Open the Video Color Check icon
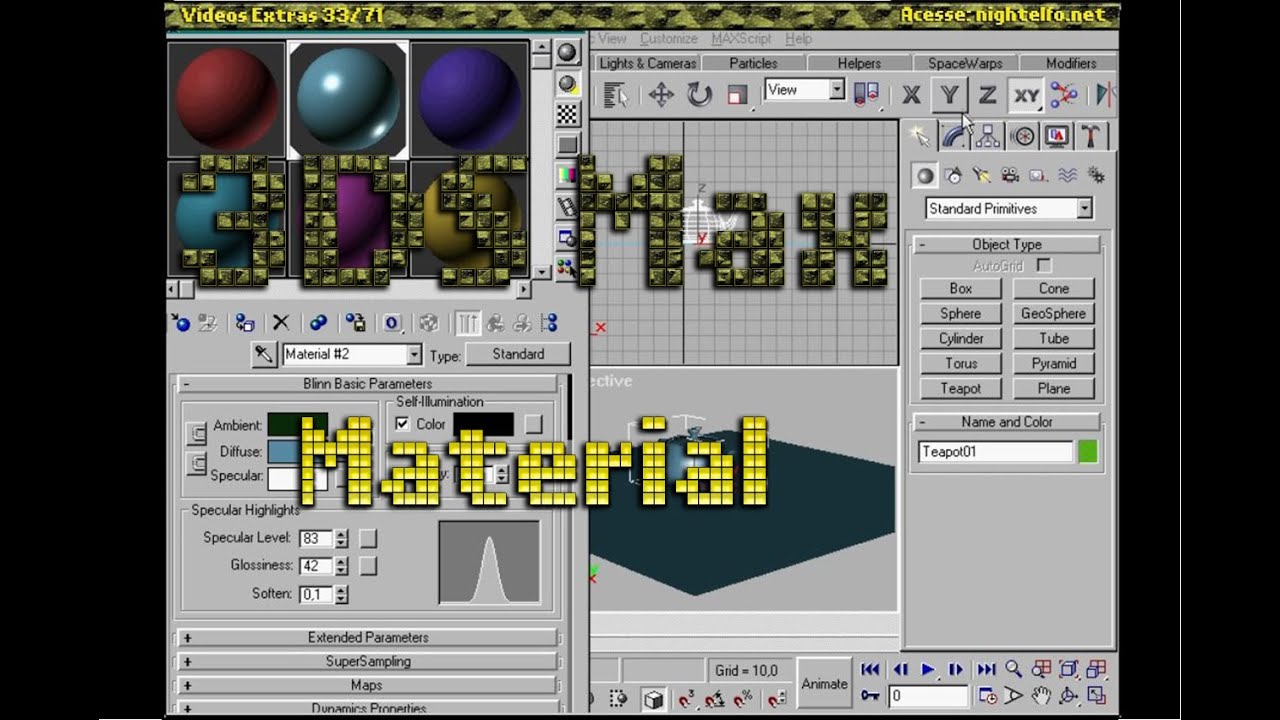Viewport: 1280px width, 720px height. (567, 176)
